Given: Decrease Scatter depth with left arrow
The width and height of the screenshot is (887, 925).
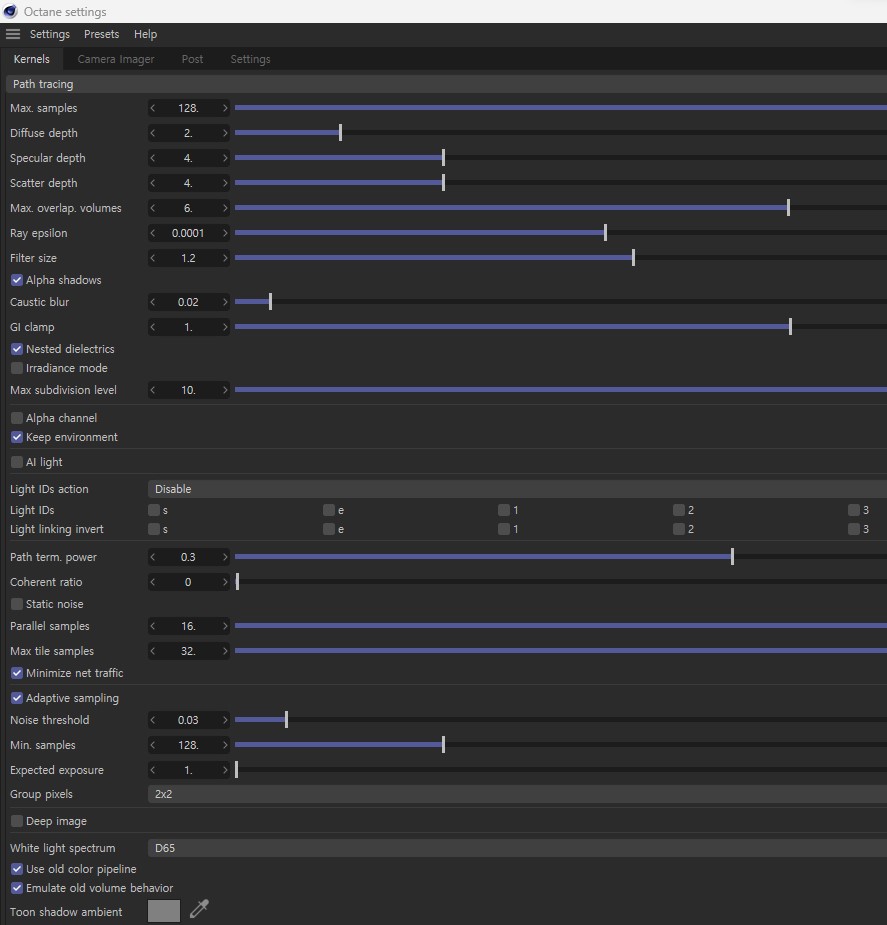Looking at the screenshot, I should point(153,183).
